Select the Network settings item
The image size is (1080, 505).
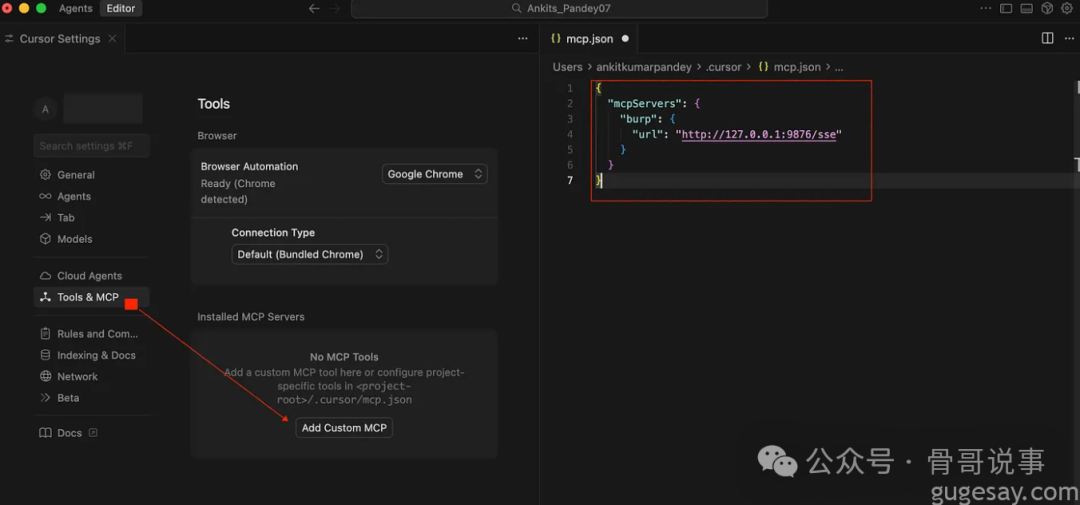click(77, 377)
